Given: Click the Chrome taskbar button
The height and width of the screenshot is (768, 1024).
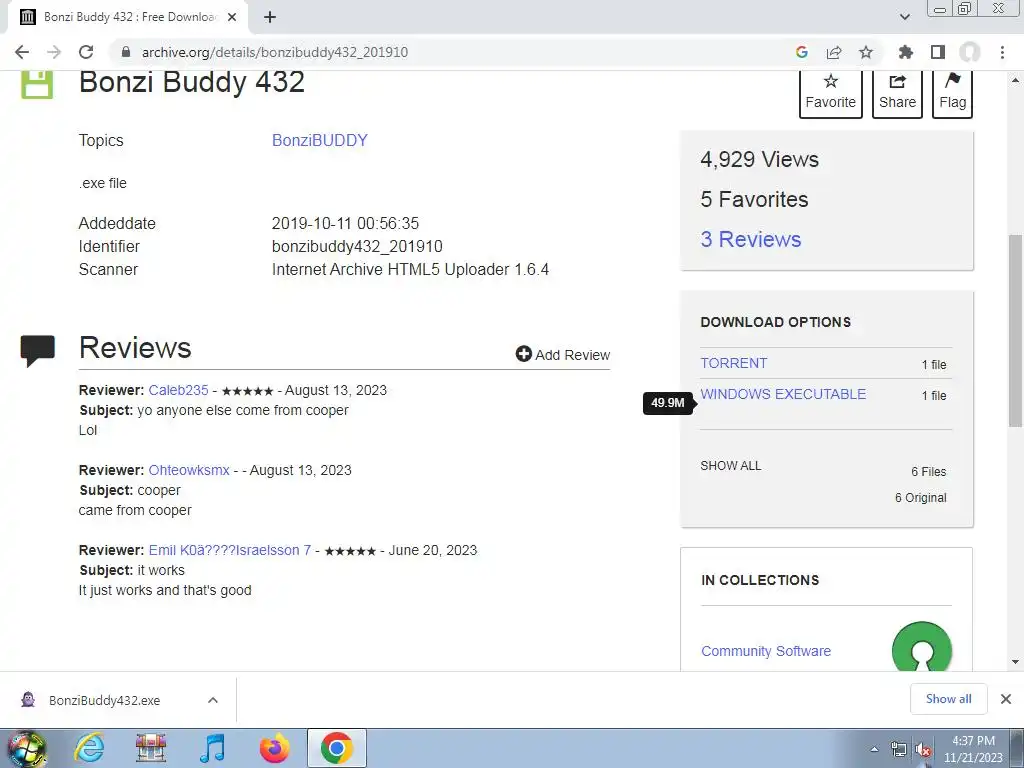Looking at the screenshot, I should click(x=336, y=748).
